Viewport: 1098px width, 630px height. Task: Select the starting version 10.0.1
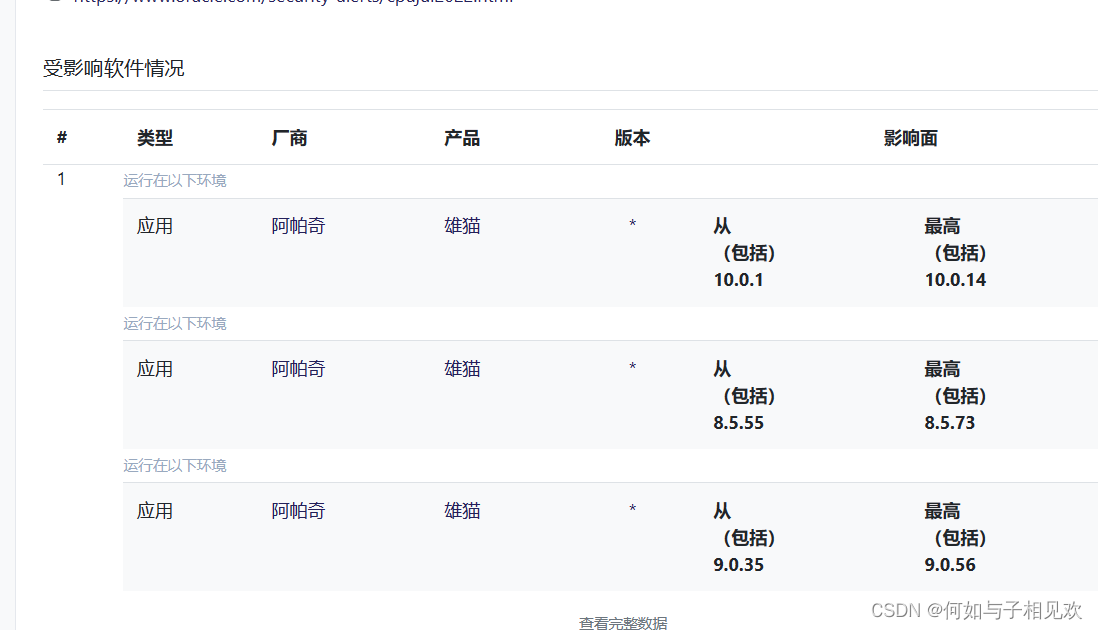tap(738, 280)
